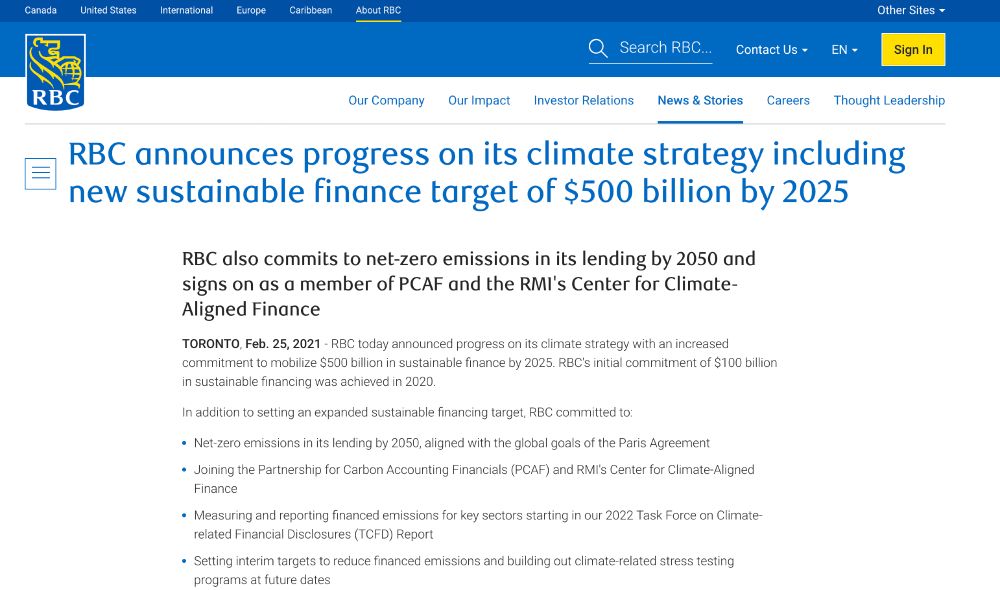Open the Our Impact menu item
The width and height of the screenshot is (1000, 590).
tap(479, 101)
